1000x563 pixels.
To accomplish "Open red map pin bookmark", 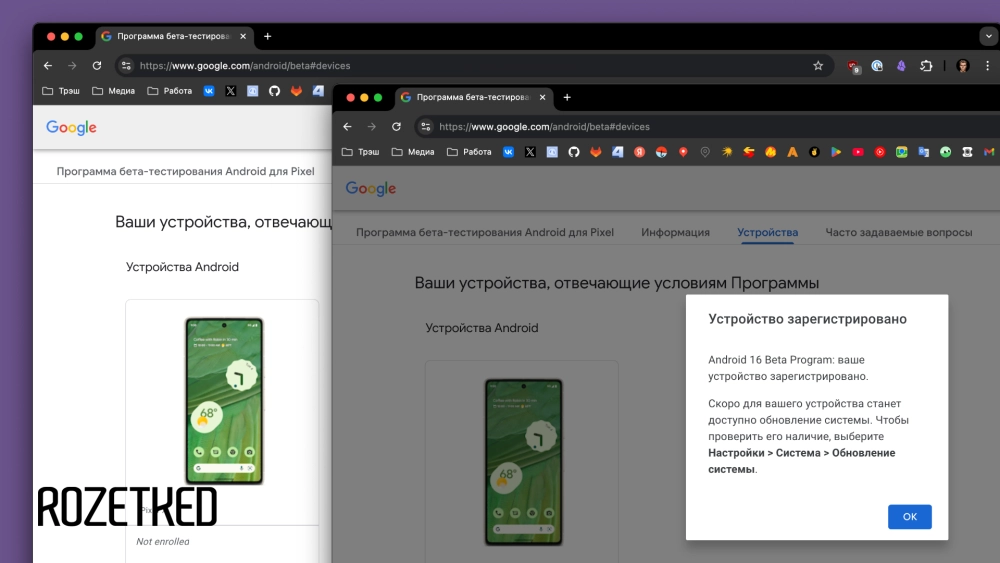I will click(x=683, y=152).
